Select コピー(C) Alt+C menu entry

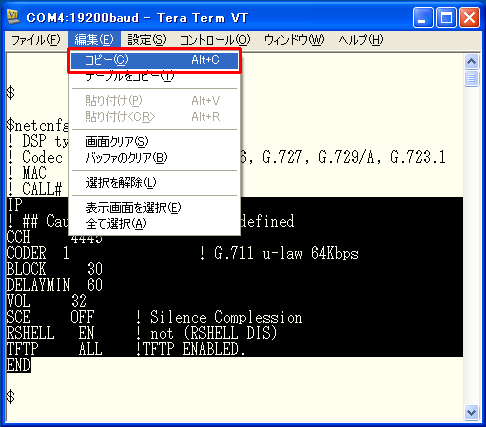pos(154,60)
